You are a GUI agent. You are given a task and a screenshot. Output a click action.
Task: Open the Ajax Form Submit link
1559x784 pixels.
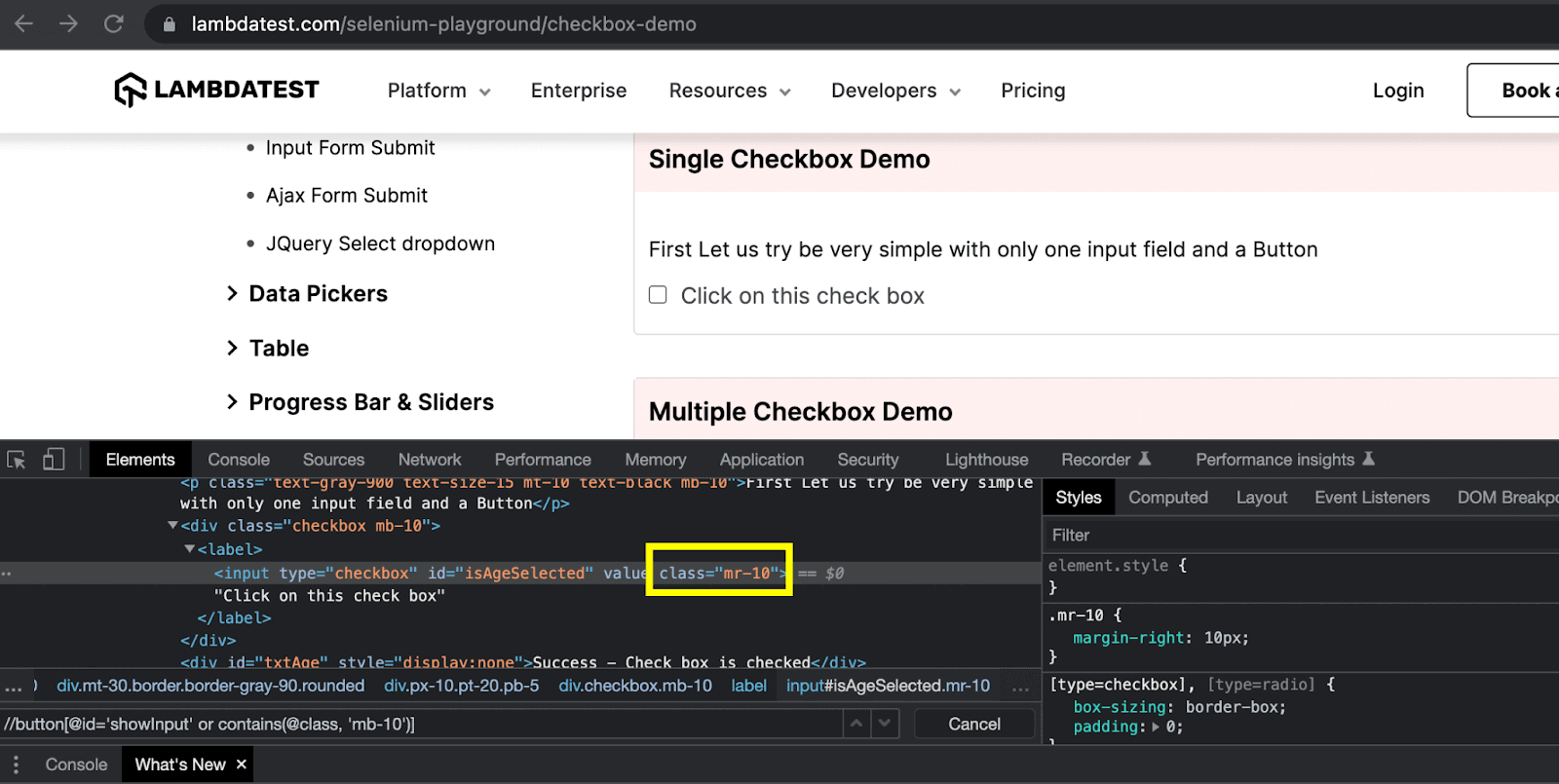click(x=346, y=196)
